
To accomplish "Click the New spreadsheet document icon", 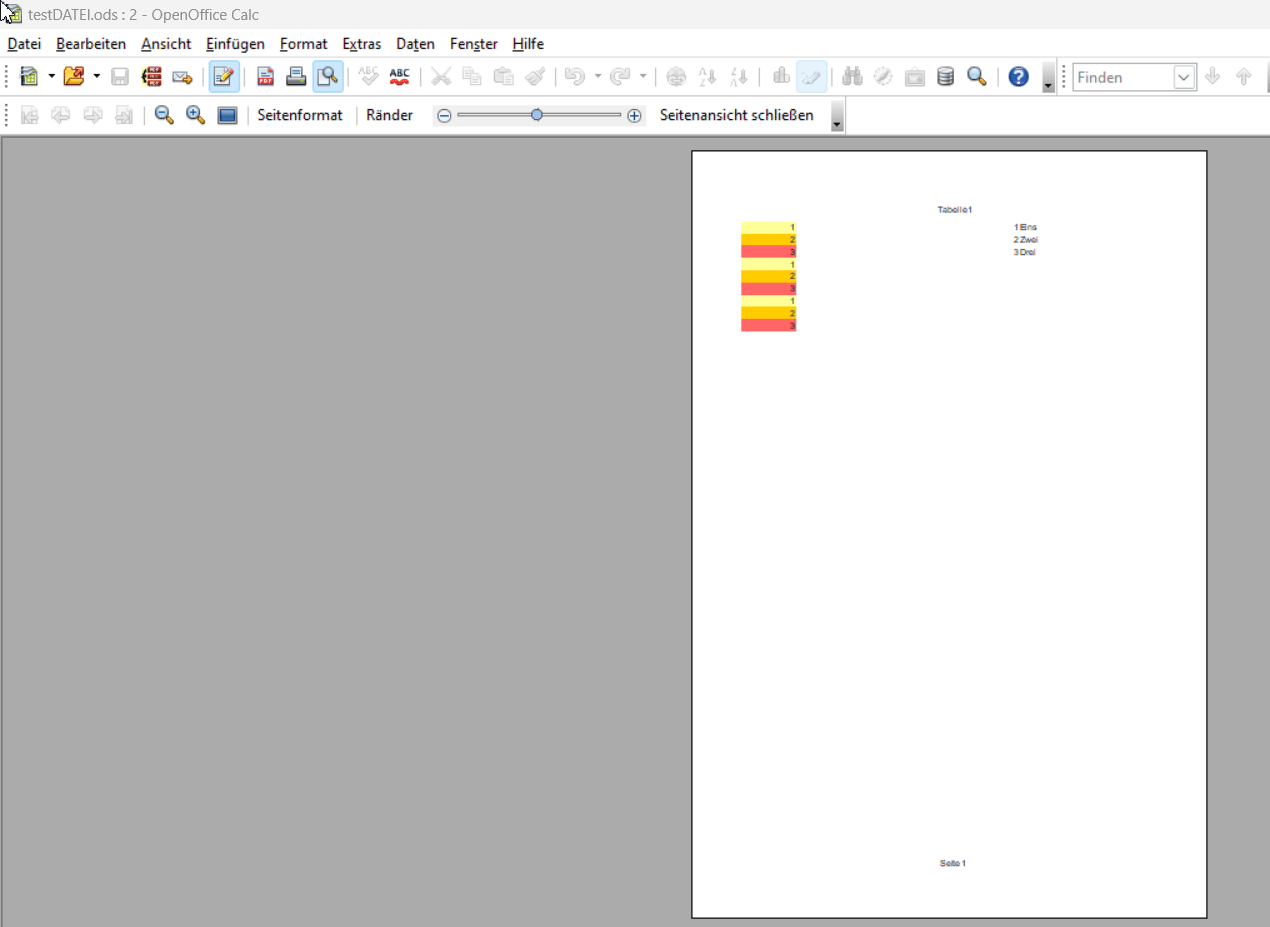I will (x=29, y=77).
